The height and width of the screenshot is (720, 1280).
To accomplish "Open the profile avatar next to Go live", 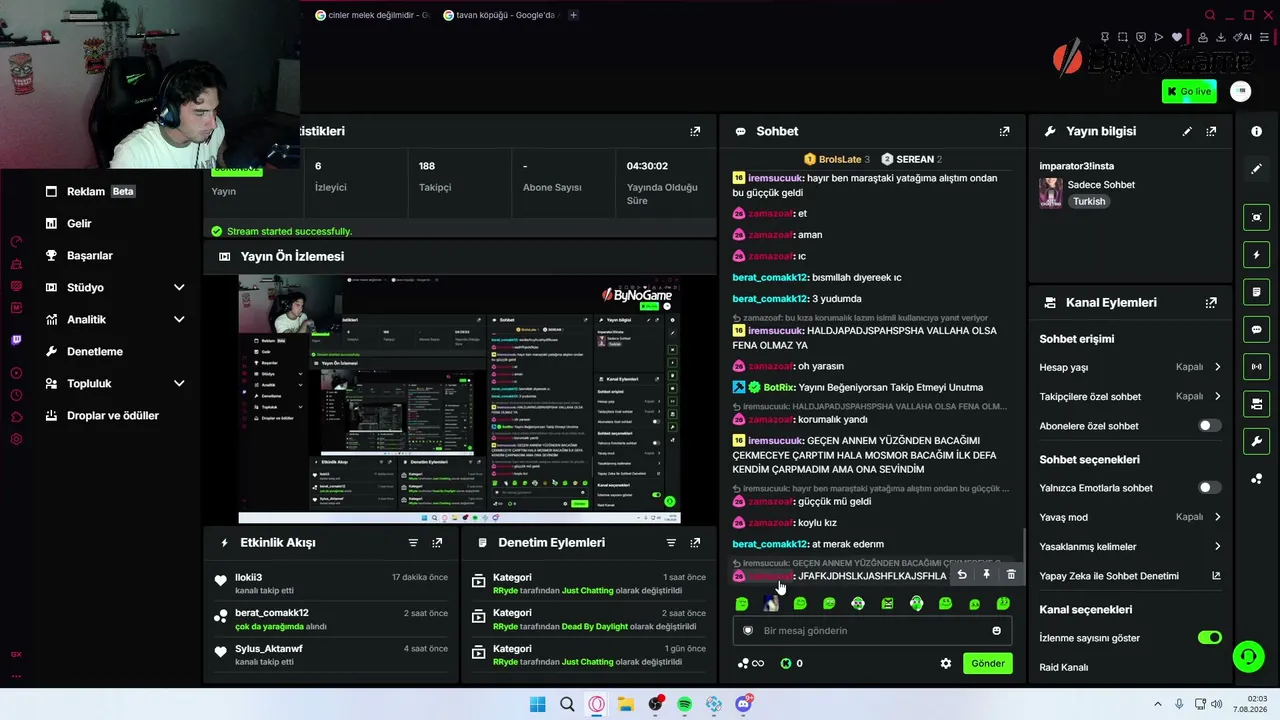I will pyautogui.click(x=1240, y=91).
